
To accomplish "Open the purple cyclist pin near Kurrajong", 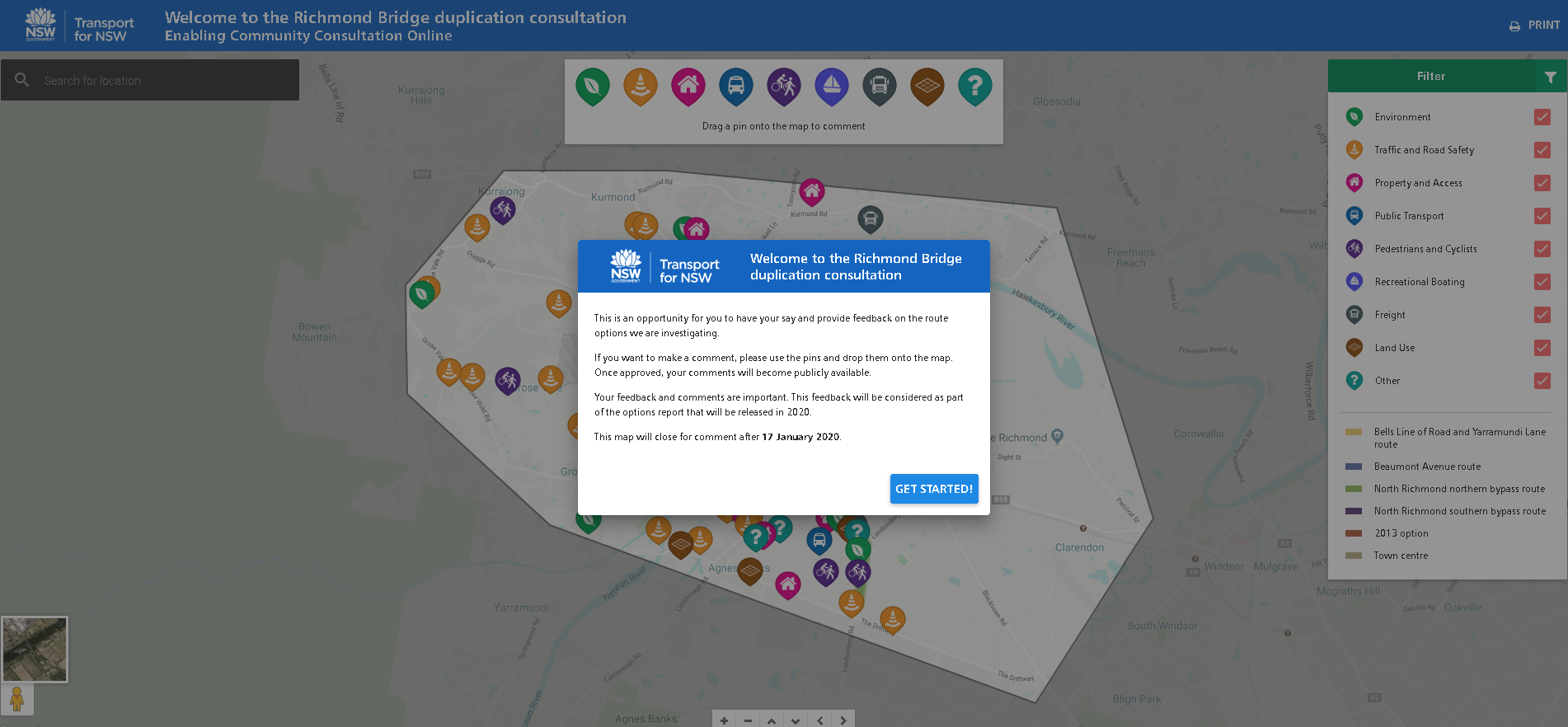I will pos(503,211).
